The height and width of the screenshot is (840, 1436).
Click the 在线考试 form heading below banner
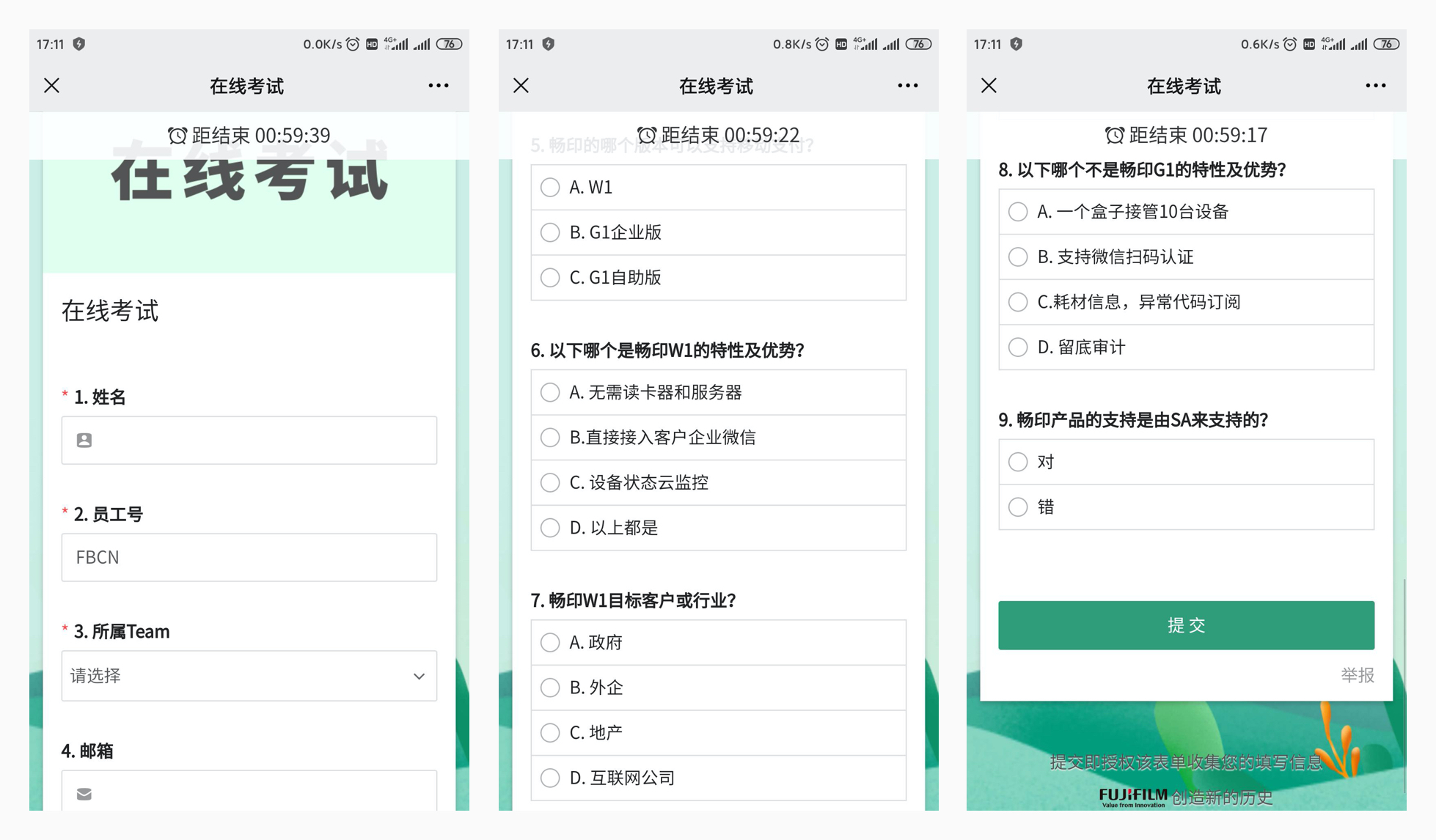110,311
